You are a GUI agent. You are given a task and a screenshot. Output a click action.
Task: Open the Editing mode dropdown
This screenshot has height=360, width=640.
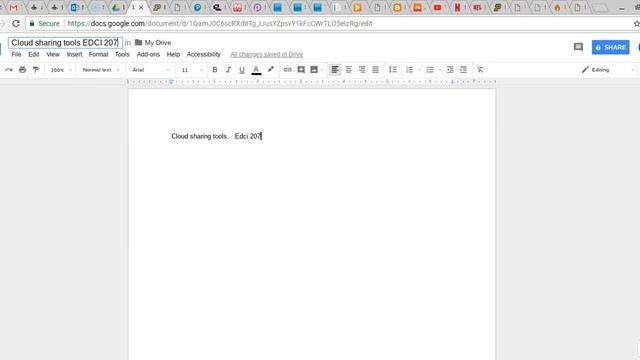coord(608,70)
